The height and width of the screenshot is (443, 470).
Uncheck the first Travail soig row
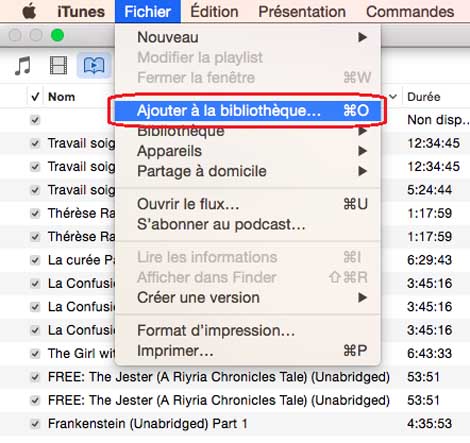coord(35,143)
